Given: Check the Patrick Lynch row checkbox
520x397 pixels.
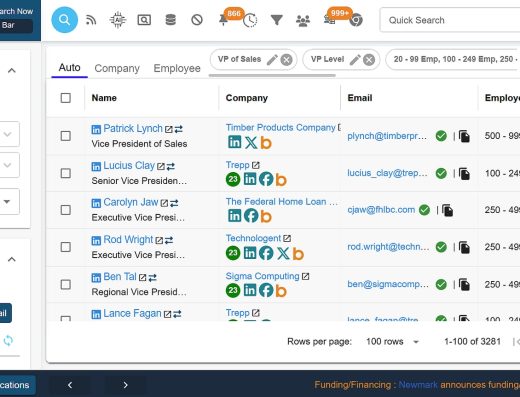Looking at the screenshot, I should pos(66,136).
